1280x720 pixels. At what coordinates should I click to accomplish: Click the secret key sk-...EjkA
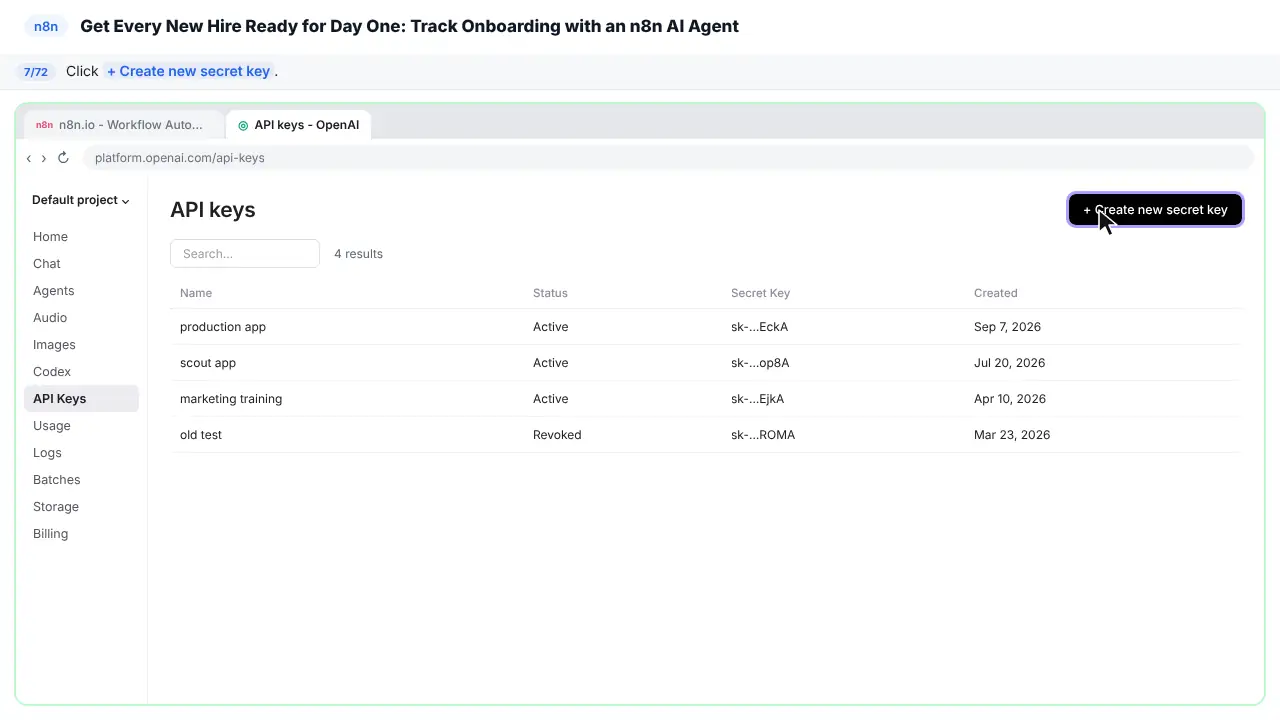tap(758, 399)
